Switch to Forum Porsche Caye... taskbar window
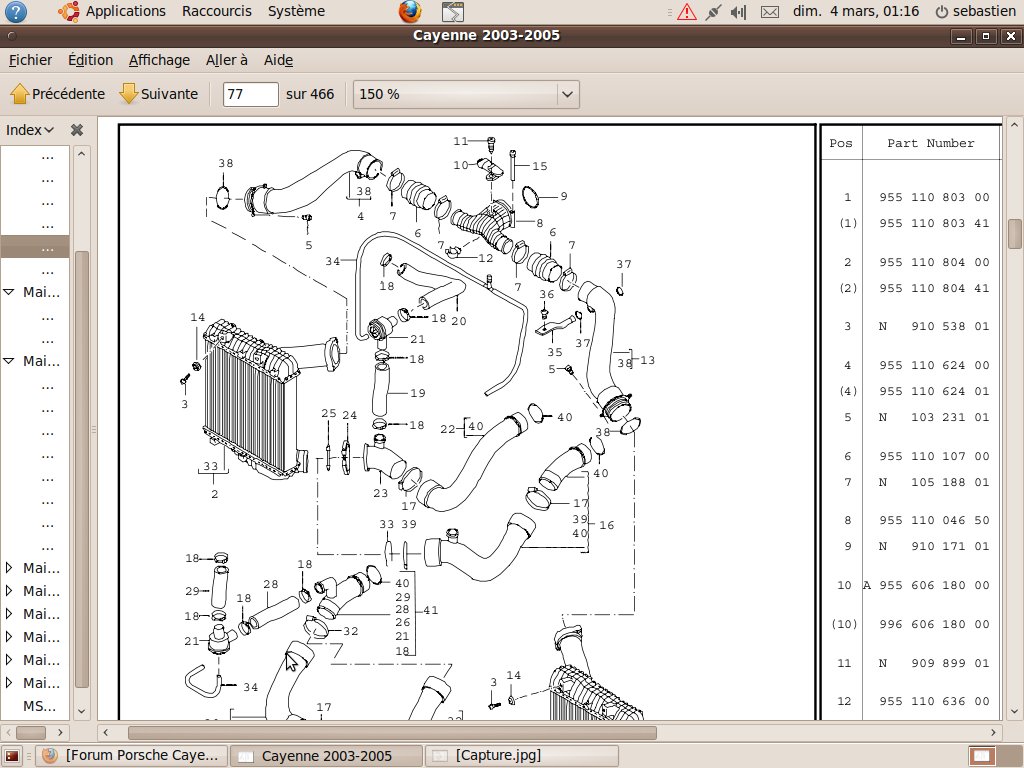 [131, 756]
